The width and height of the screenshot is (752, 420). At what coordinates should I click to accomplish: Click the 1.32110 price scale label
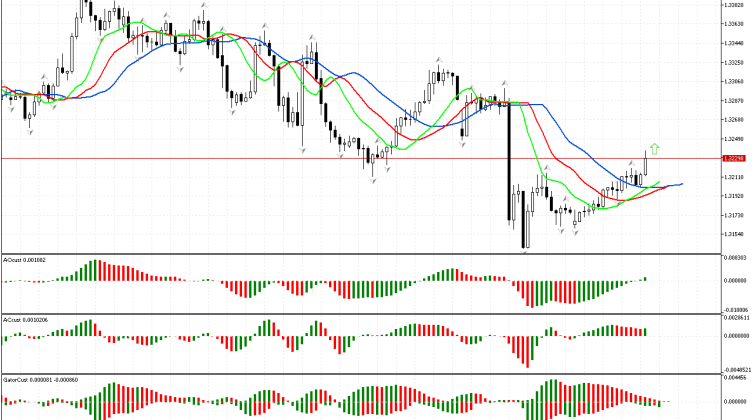734,177
